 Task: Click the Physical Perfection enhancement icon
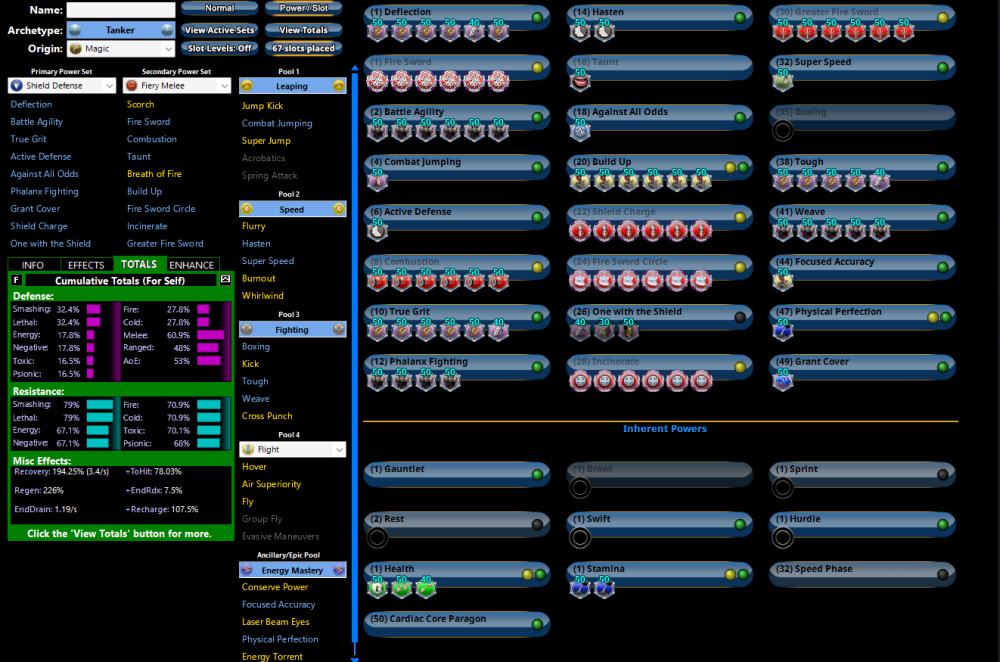(x=783, y=331)
